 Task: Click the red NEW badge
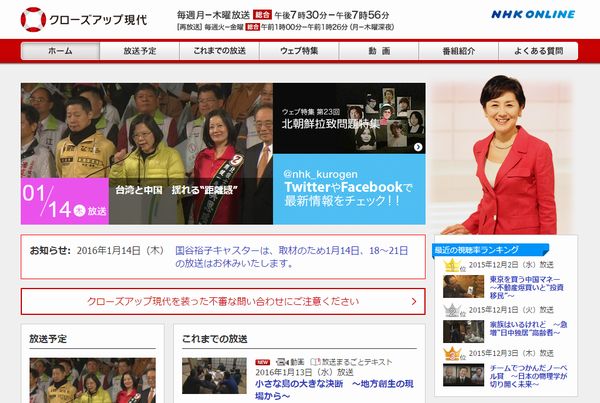(264, 361)
